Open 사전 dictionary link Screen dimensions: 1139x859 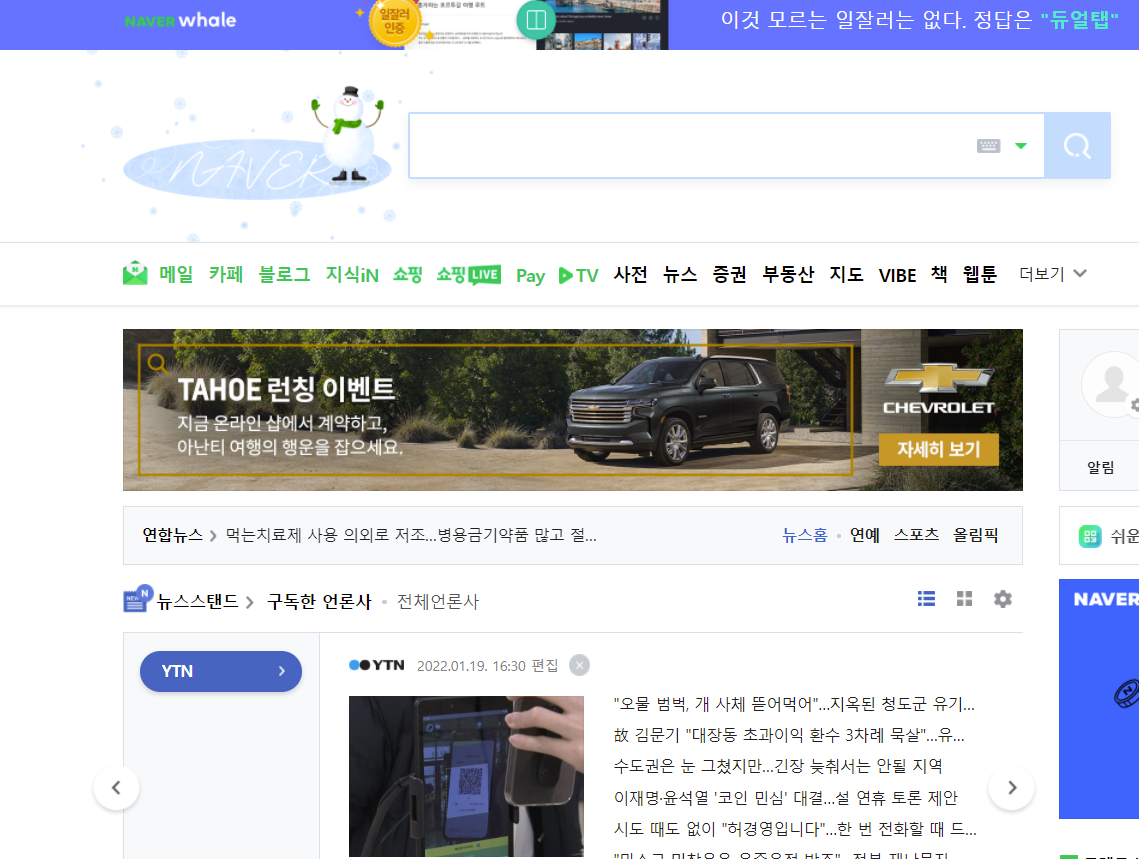pos(630,274)
